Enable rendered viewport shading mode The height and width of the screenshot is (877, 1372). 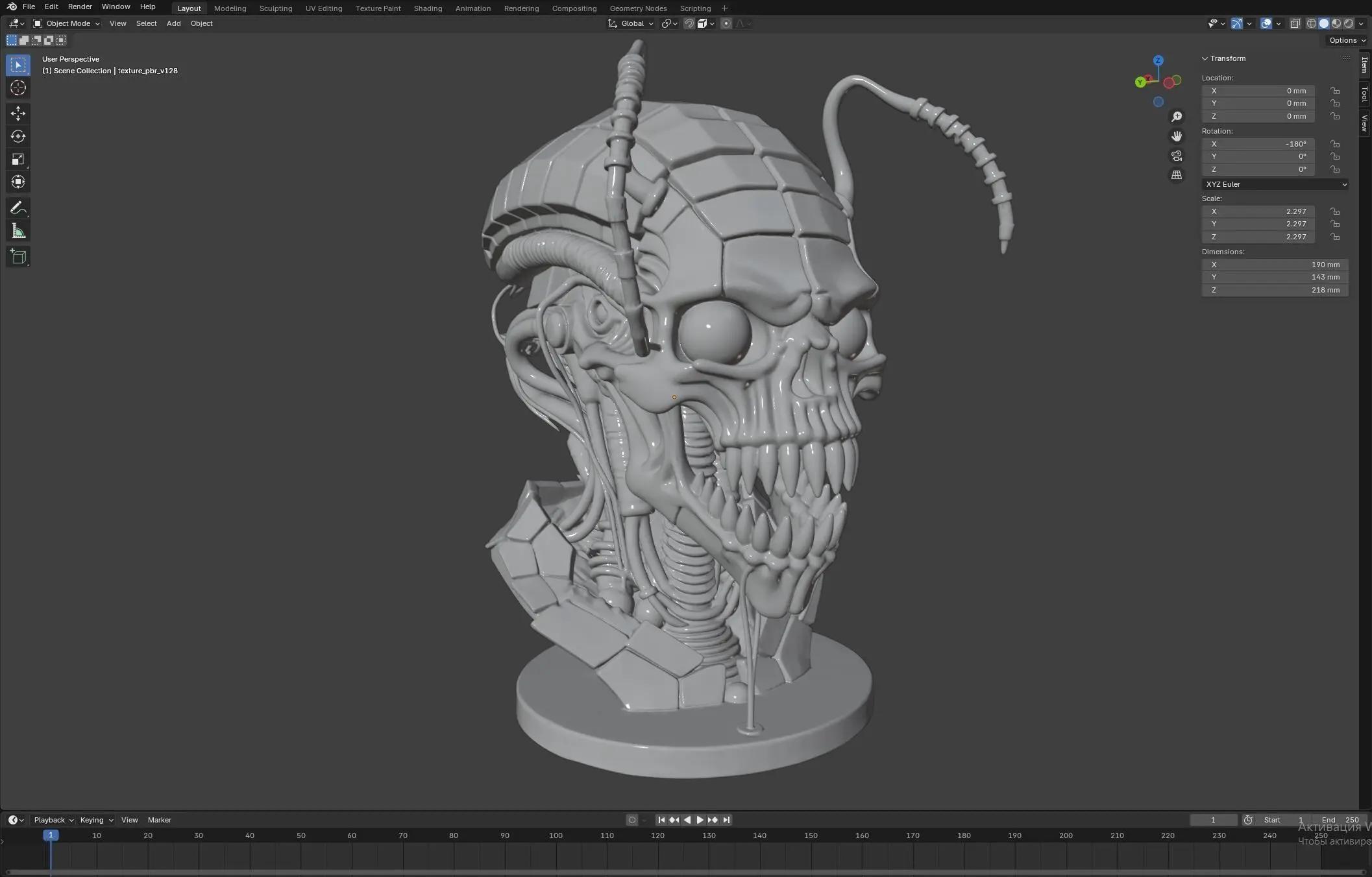click(1349, 23)
